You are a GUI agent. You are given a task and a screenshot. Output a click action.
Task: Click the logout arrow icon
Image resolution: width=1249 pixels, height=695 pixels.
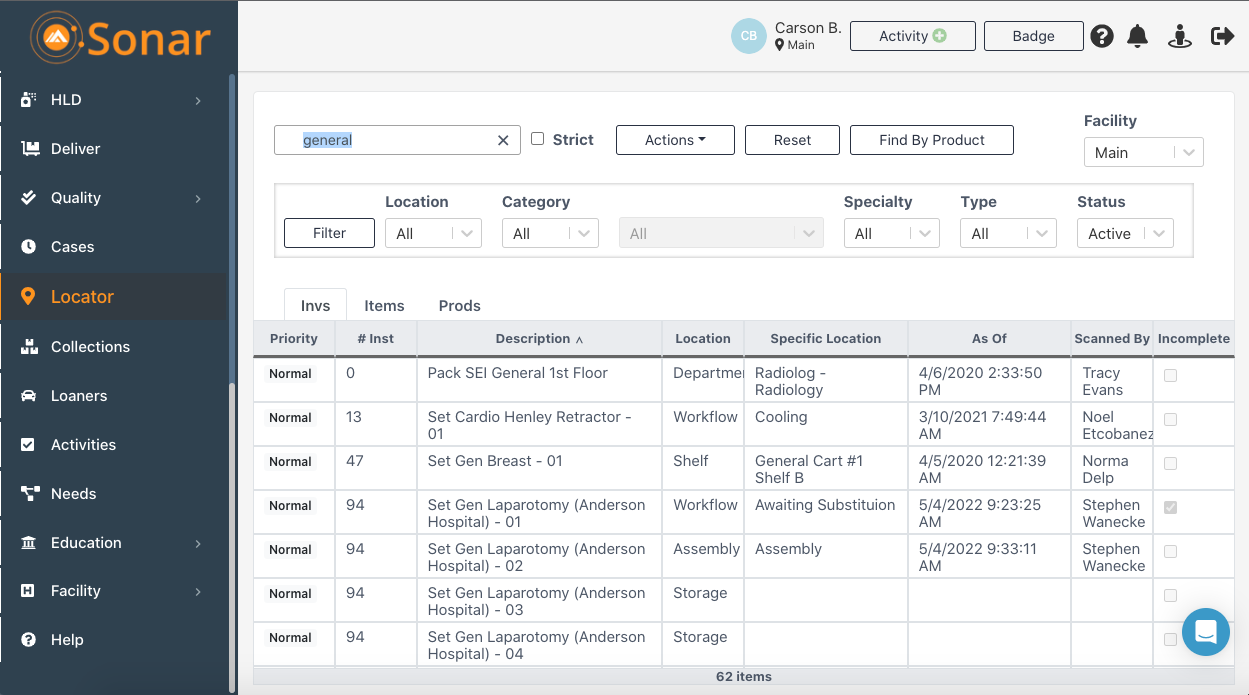(1222, 37)
